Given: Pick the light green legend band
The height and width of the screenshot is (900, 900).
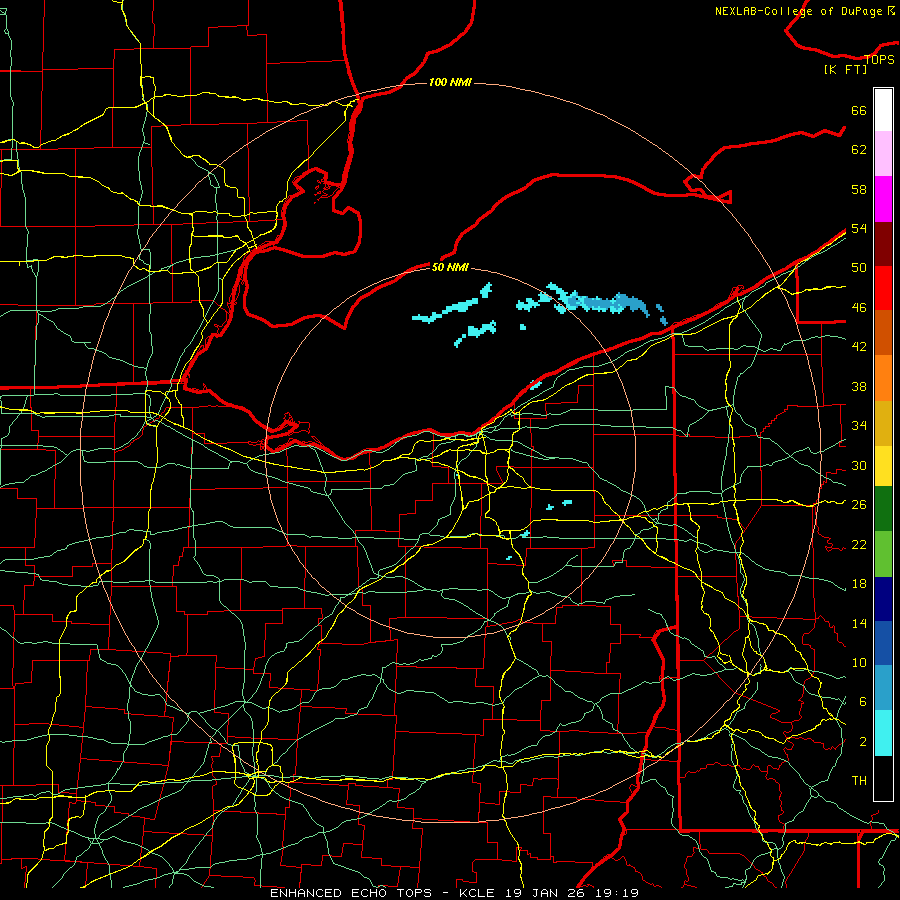Looking at the screenshot, I should [883, 554].
